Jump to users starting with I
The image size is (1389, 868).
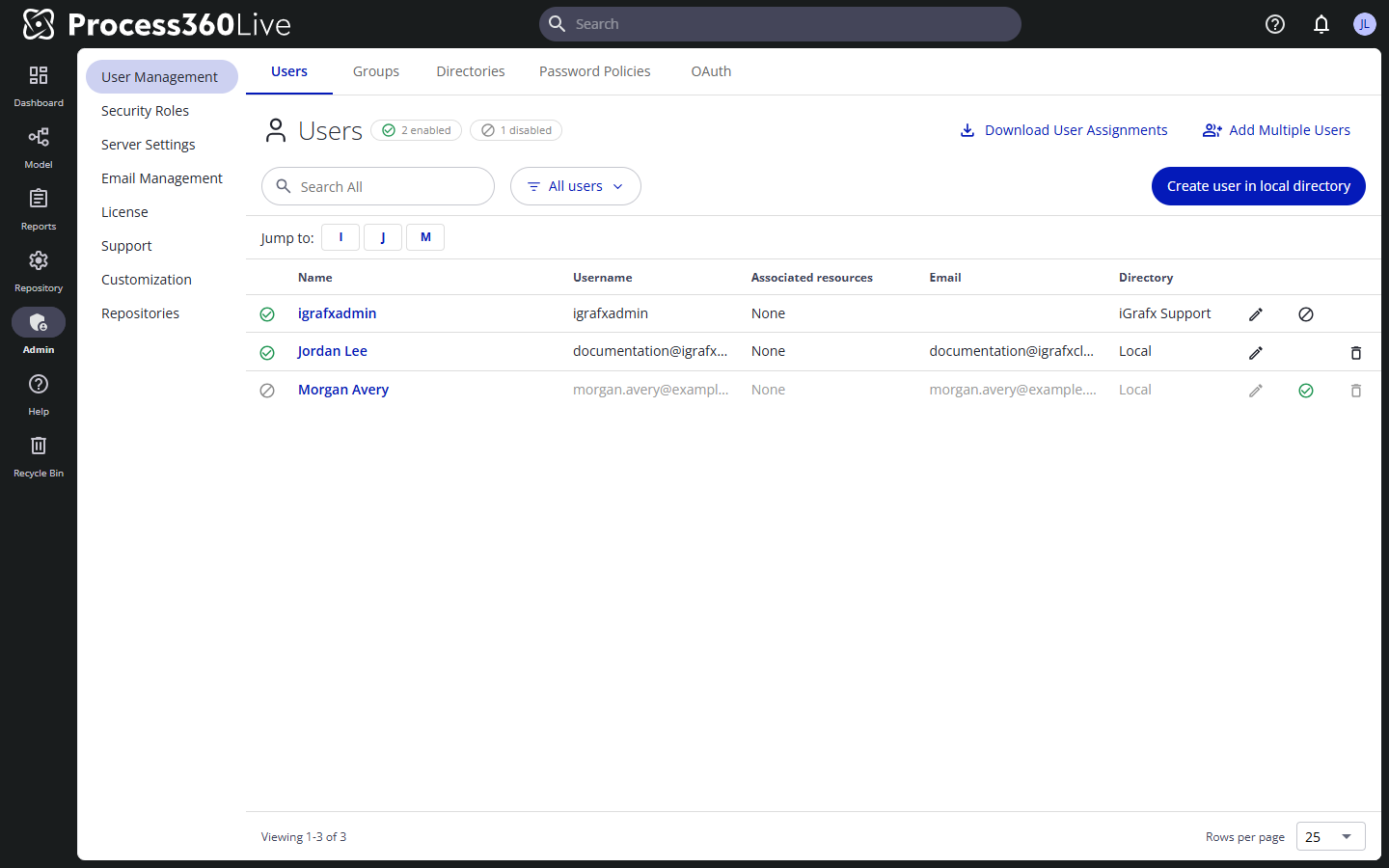[x=340, y=237]
